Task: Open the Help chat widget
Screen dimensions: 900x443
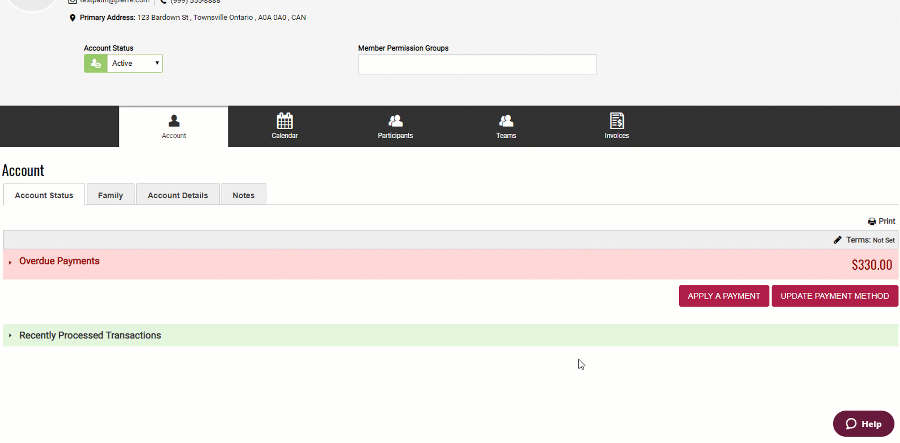Action: [863, 423]
